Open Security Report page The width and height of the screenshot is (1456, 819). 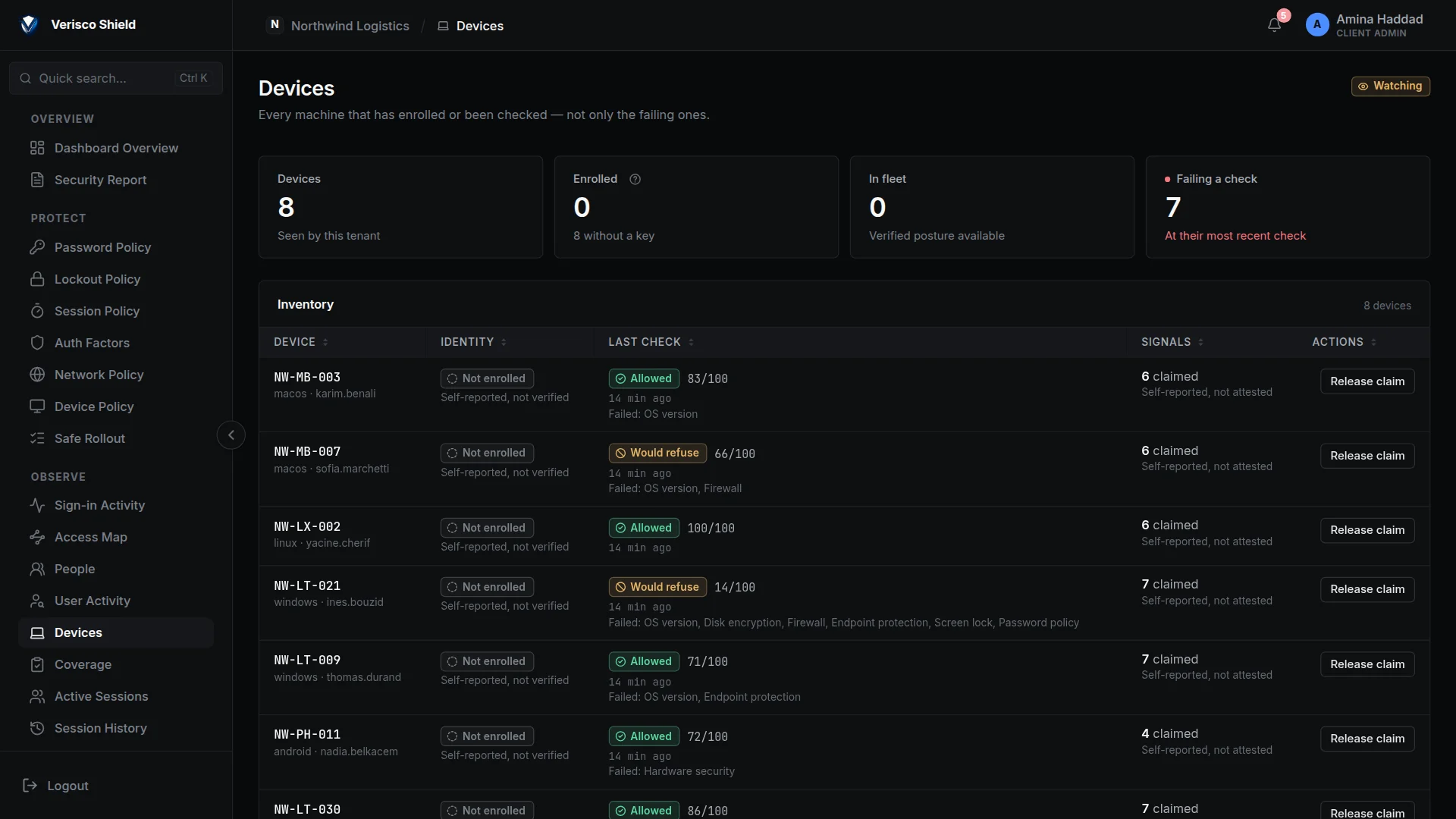(116, 180)
